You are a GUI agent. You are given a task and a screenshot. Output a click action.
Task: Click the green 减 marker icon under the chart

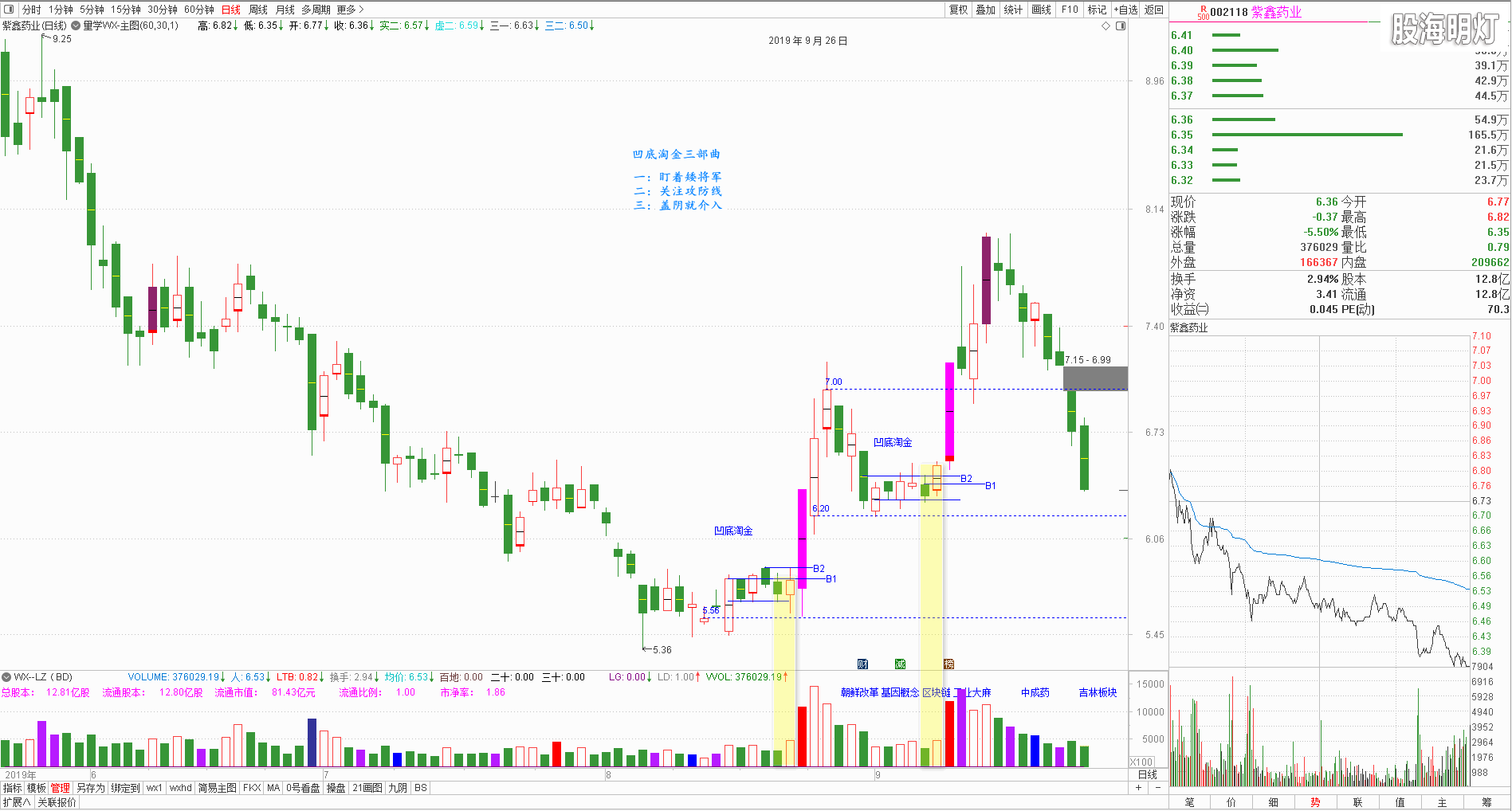coord(900,664)
